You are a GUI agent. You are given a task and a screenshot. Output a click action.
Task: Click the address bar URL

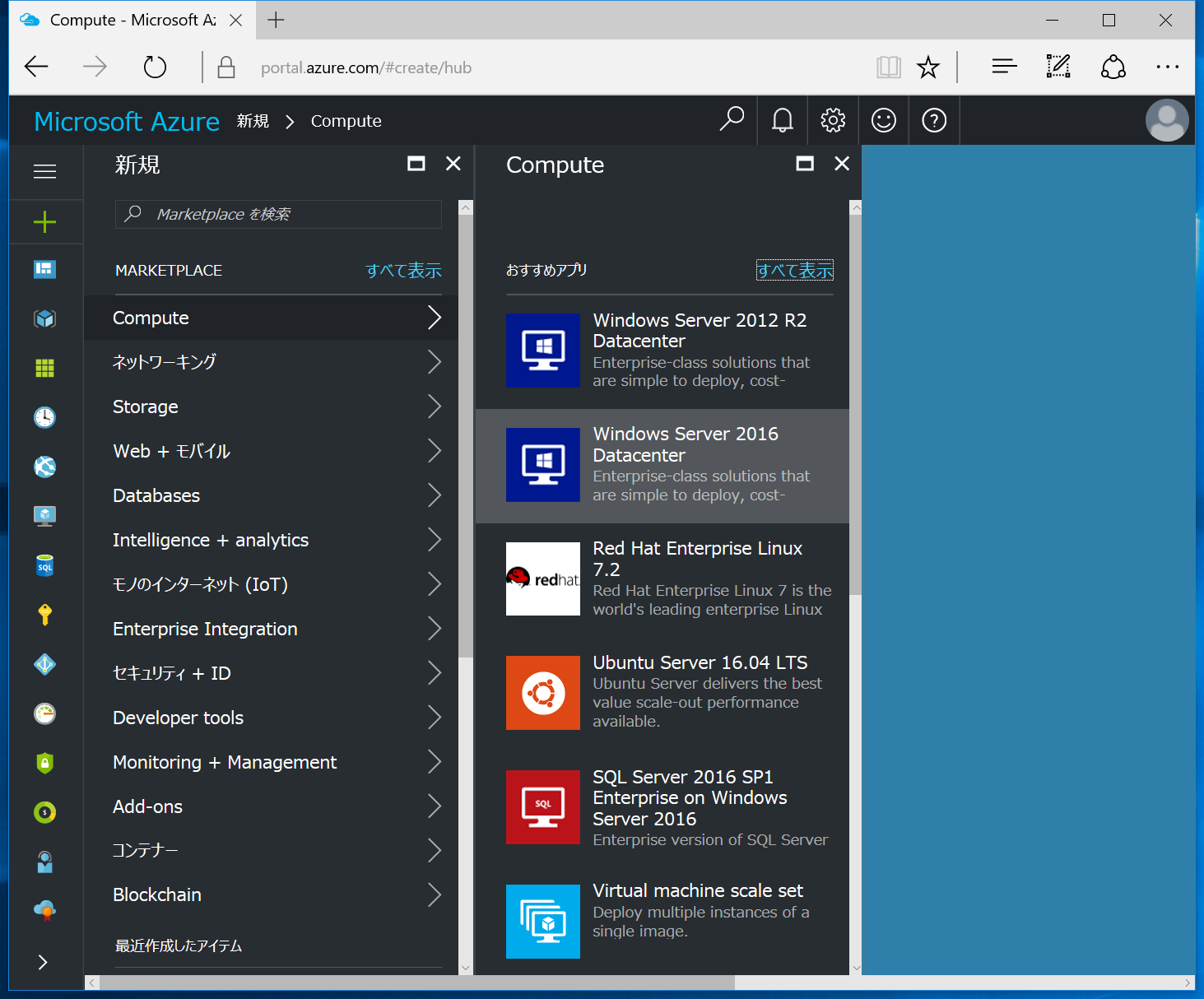pyautogui.click(x=366, y=67)
